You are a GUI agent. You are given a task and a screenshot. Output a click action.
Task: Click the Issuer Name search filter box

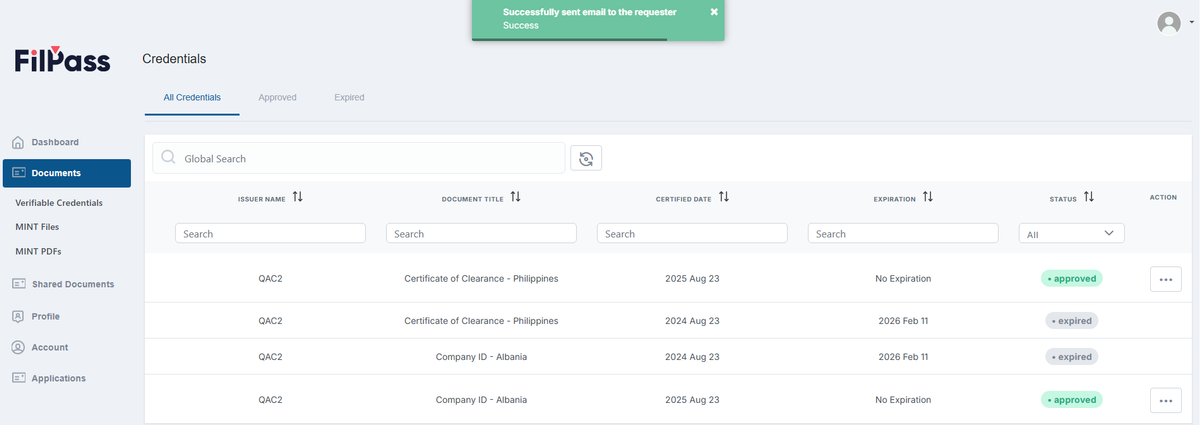[270, 233]
